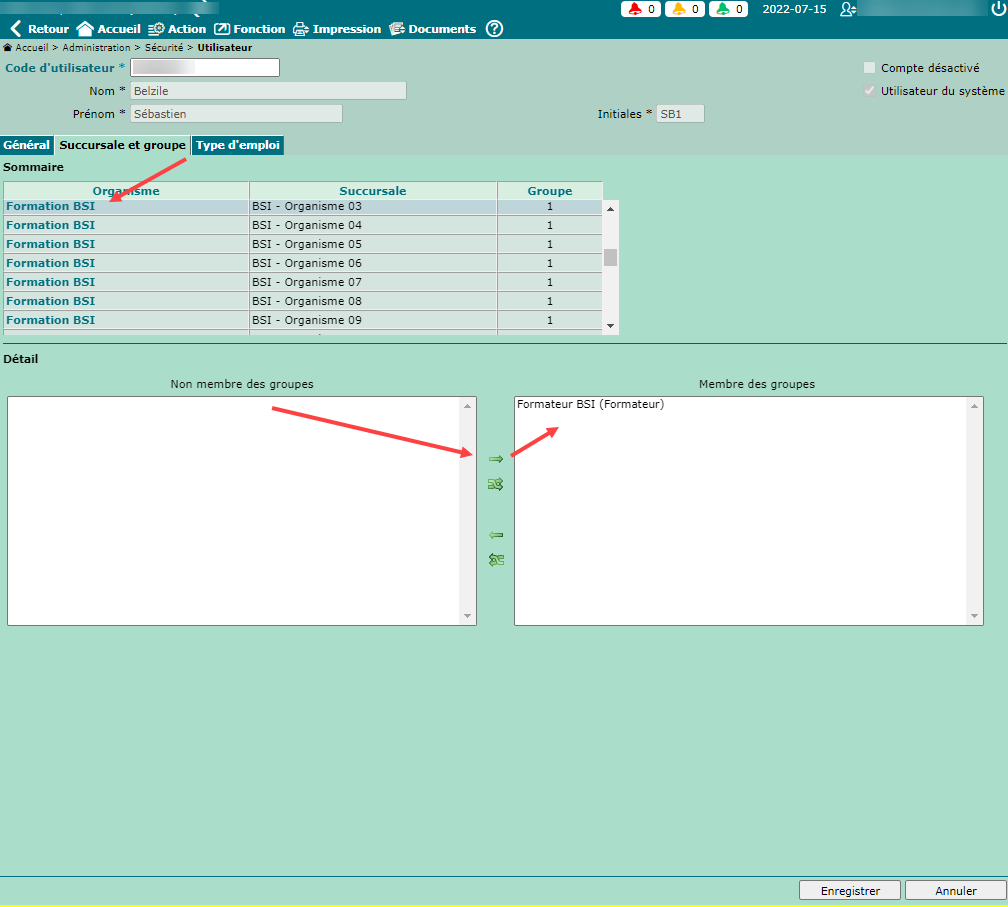
Task: Click the green alert bell counter
Action: 728,9
